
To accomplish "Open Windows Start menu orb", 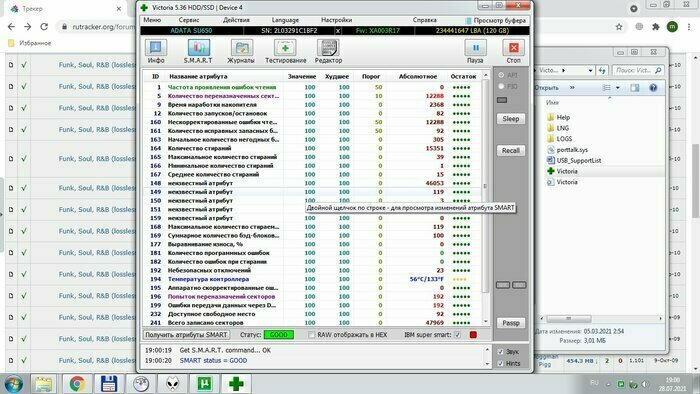I will tap(13, 384).
